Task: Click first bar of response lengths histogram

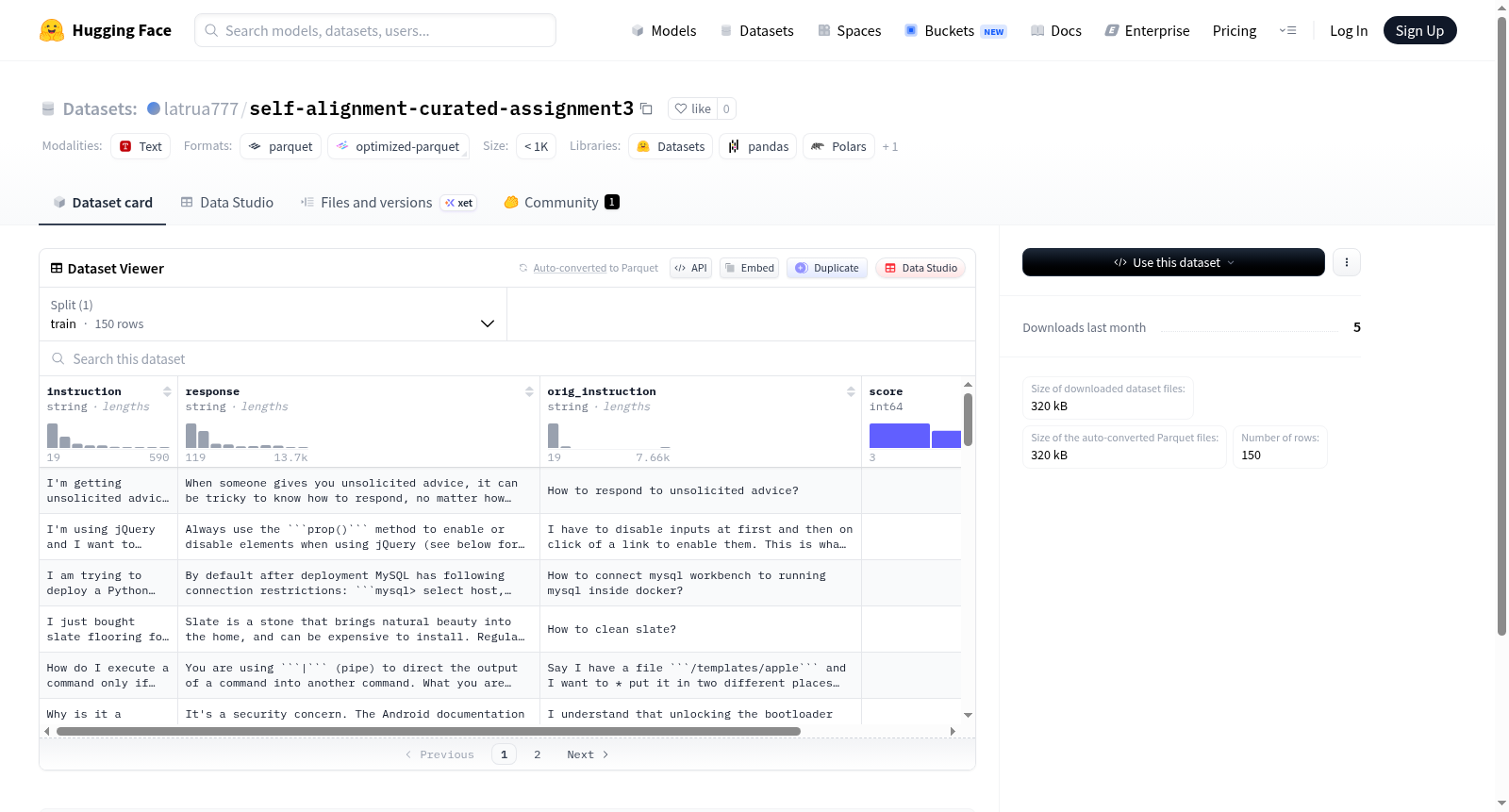Action: coord(191,436)
